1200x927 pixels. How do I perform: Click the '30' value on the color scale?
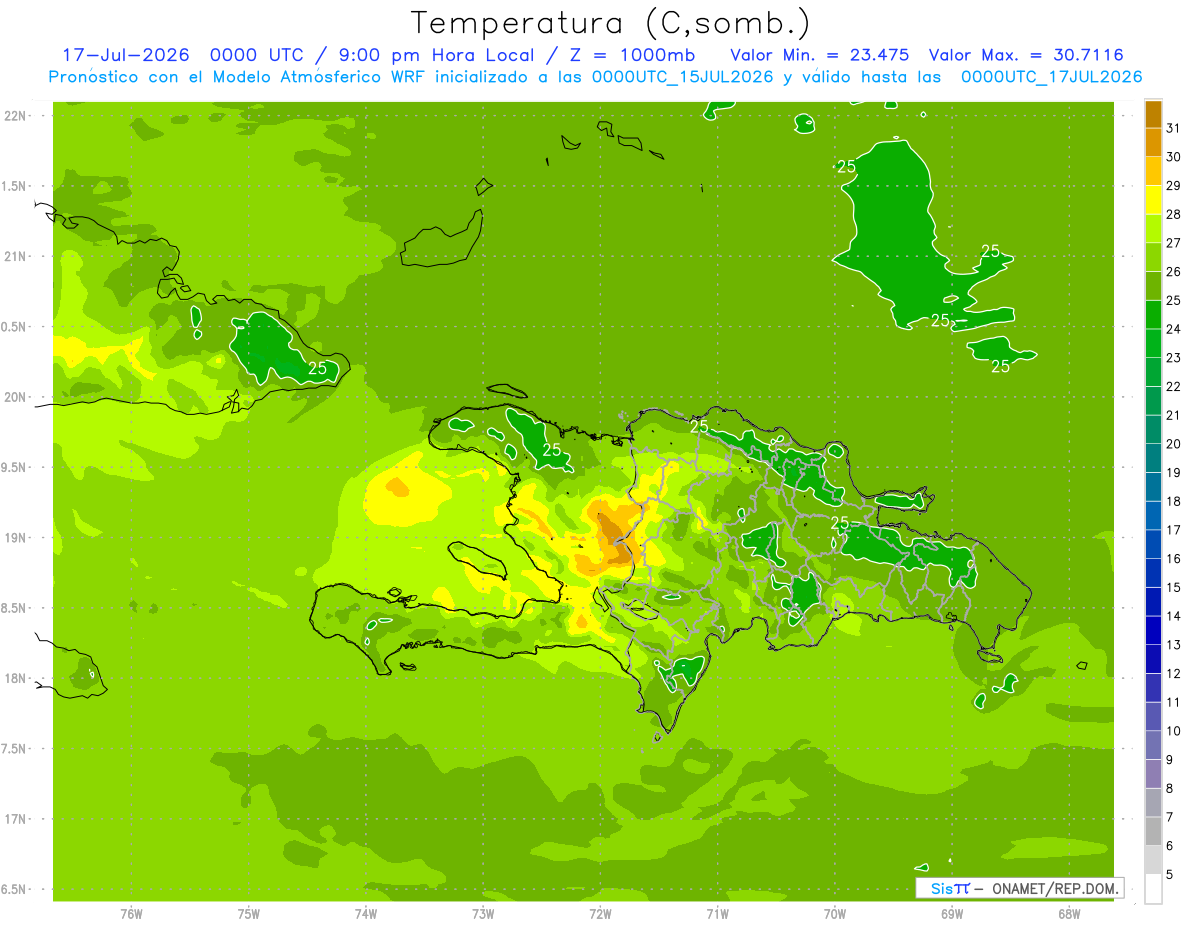[x=1174, y=157]
